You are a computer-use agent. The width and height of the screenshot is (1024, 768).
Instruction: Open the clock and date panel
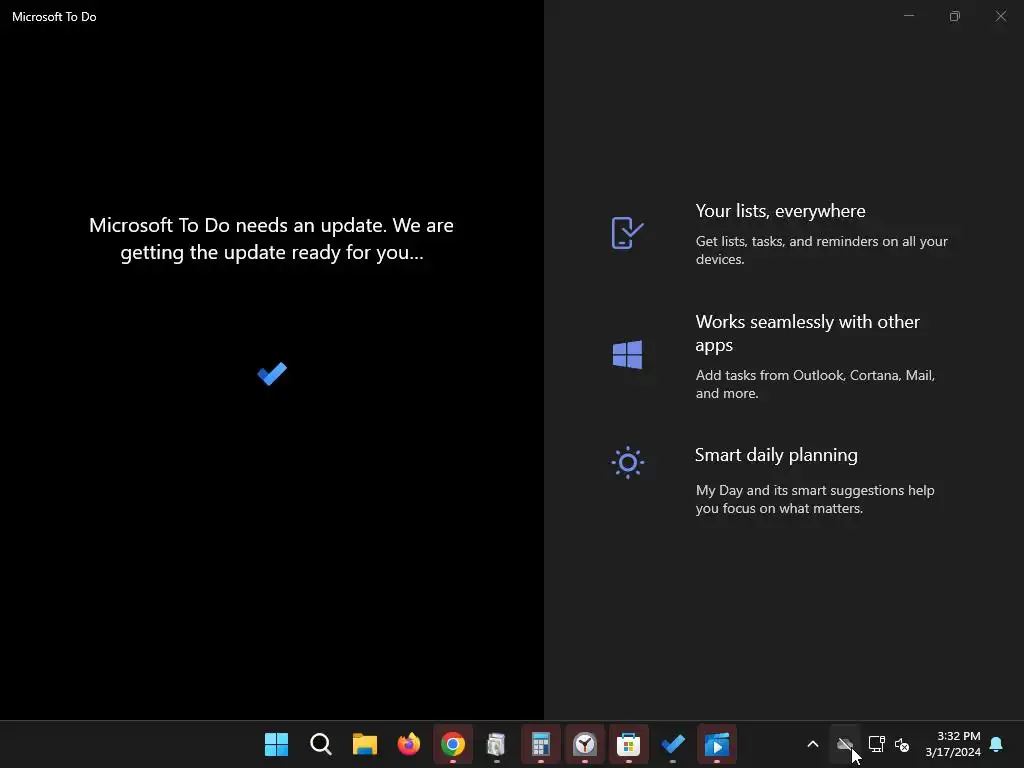pyautogui.click(x=953, y=744)
